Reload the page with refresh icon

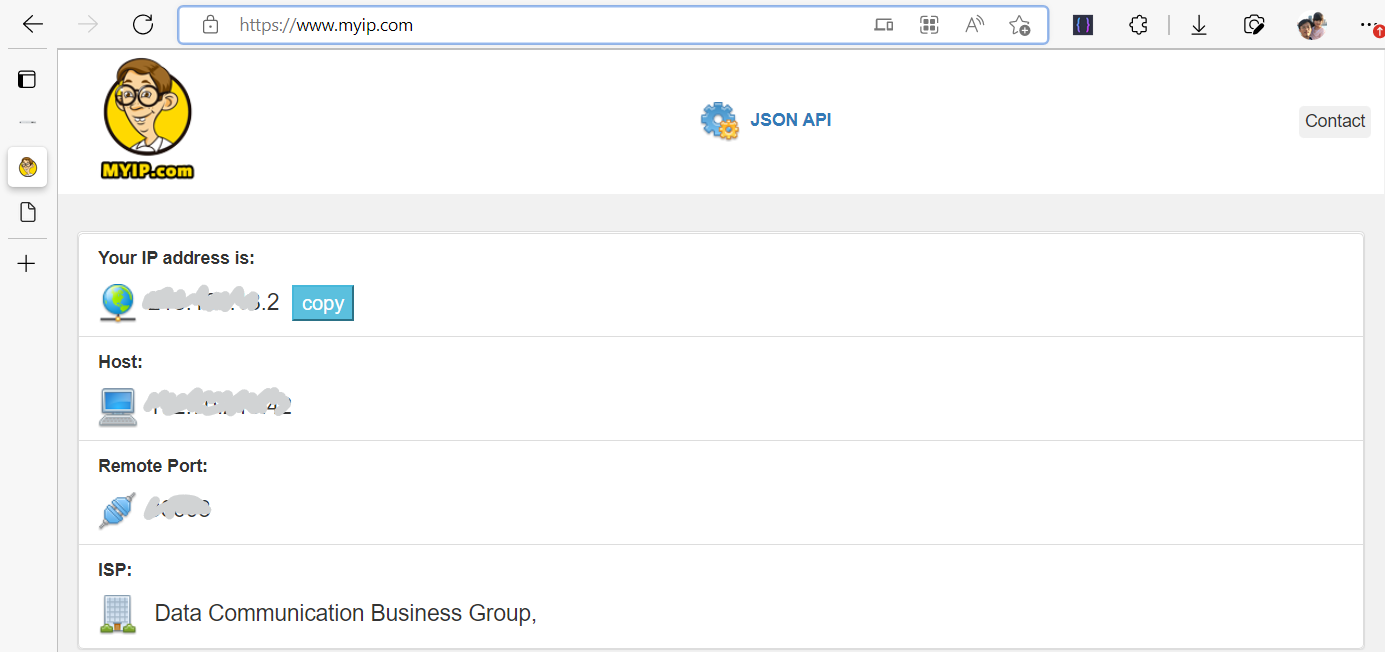coord(143,25)
